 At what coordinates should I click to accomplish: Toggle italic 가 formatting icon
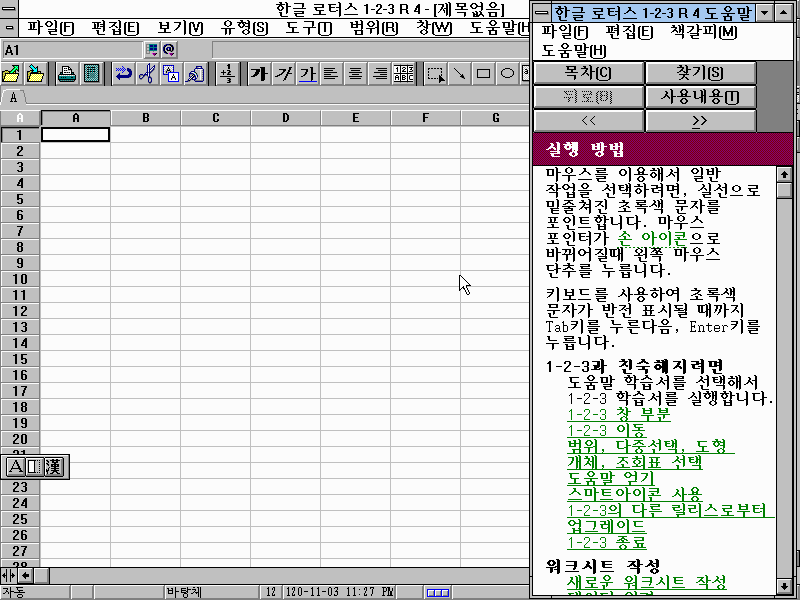pos(283,74)
